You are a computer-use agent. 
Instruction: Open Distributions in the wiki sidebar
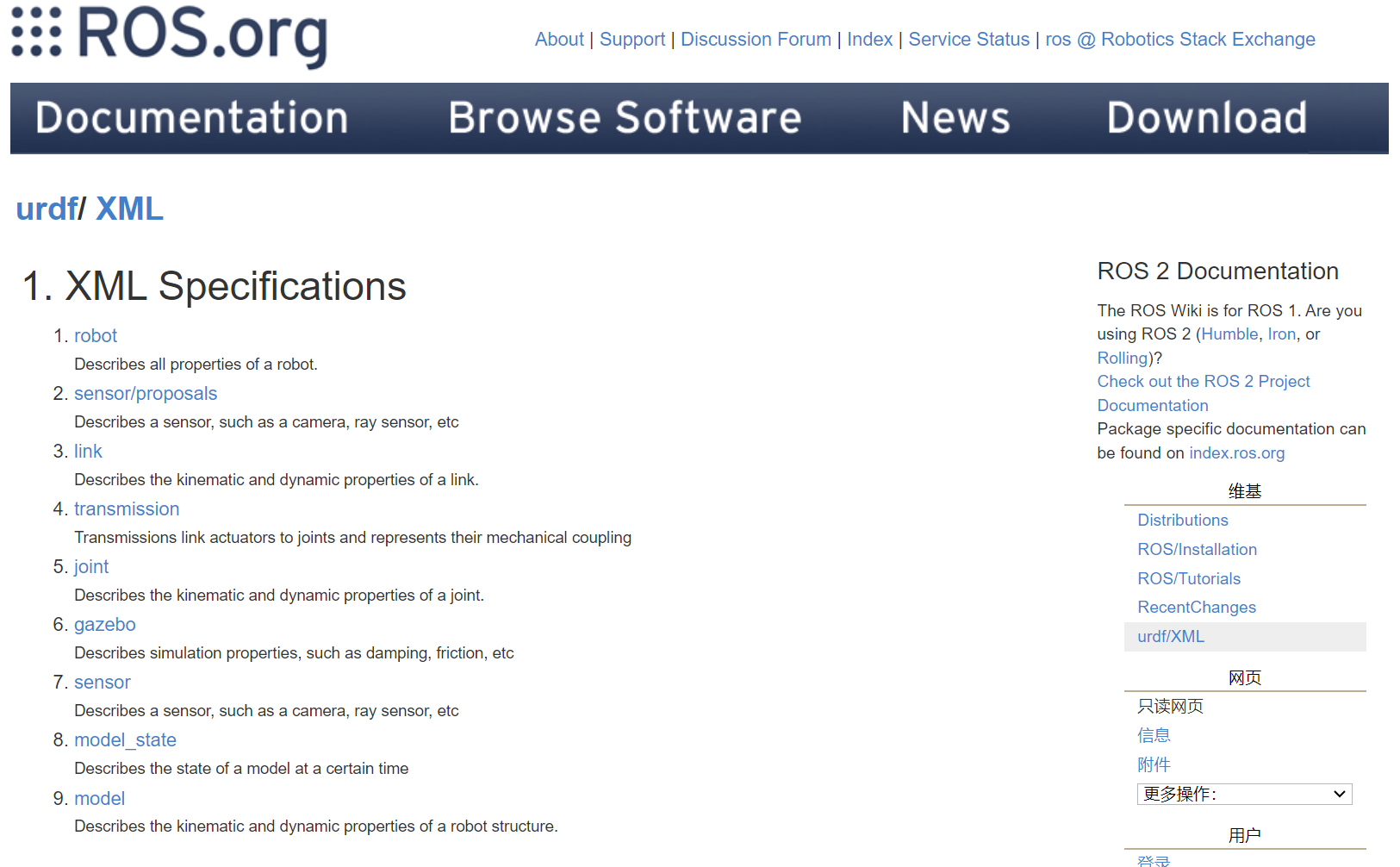[x=1183, y=521]
